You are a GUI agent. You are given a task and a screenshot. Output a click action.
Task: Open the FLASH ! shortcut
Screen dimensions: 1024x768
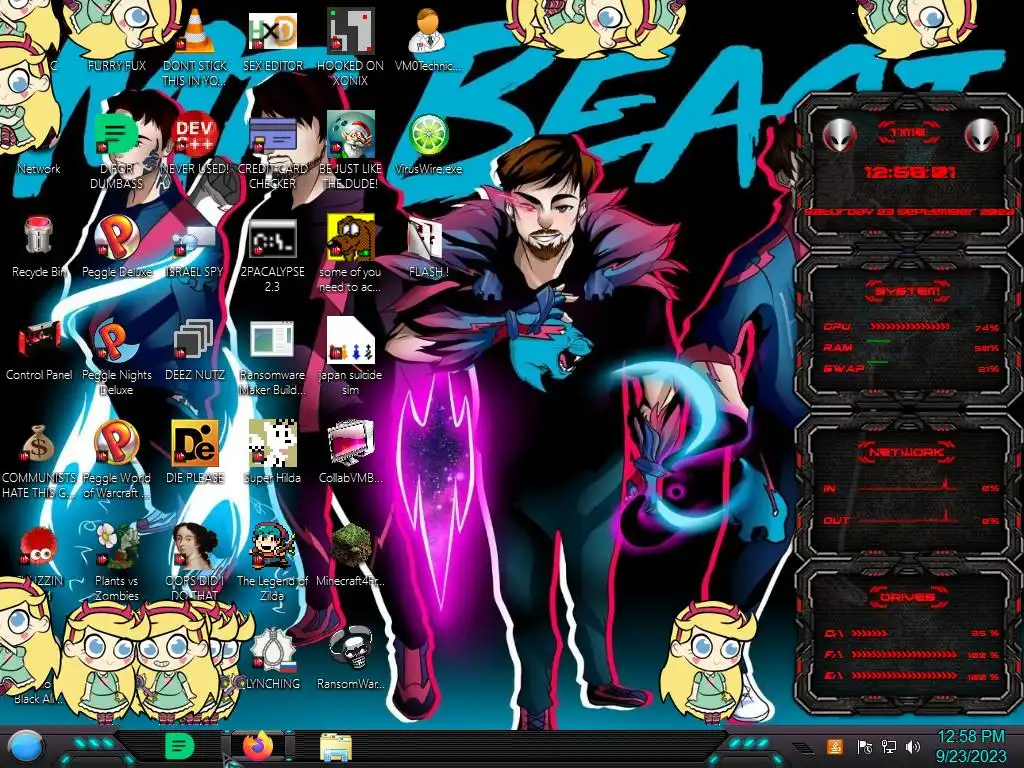[x=425, y=238]
